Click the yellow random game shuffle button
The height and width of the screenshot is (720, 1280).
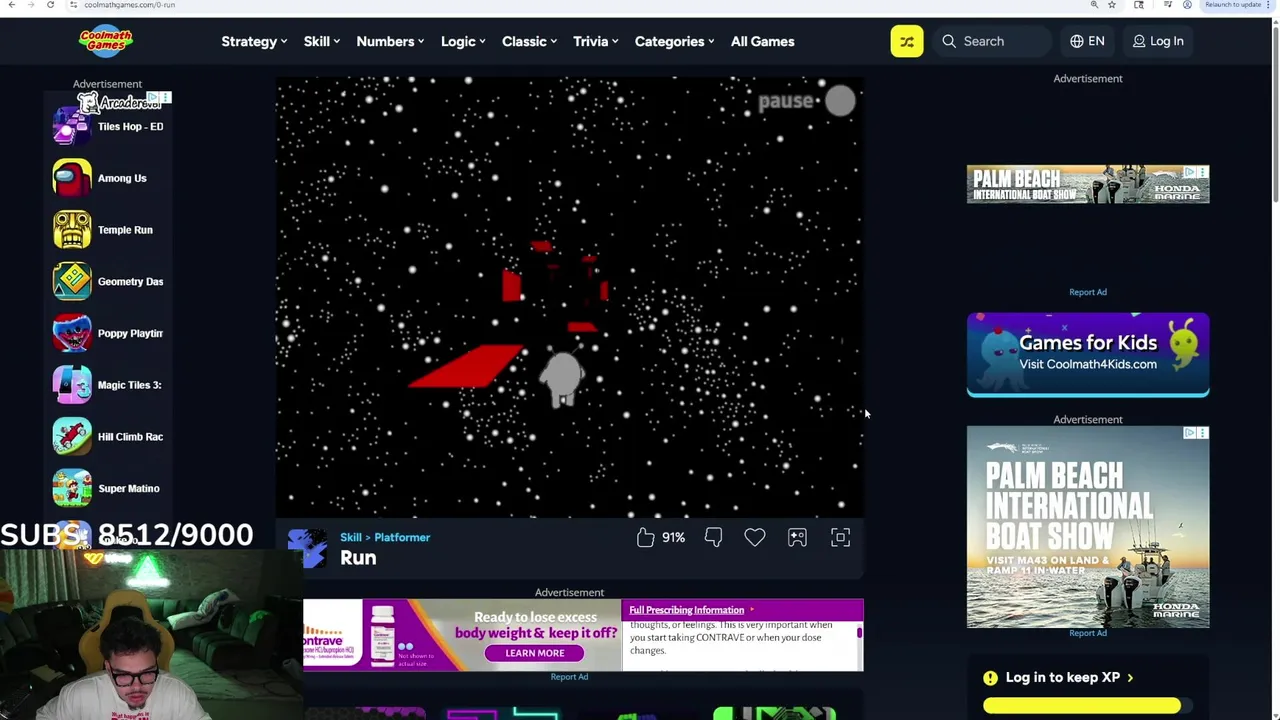click(x=907, y=41)
